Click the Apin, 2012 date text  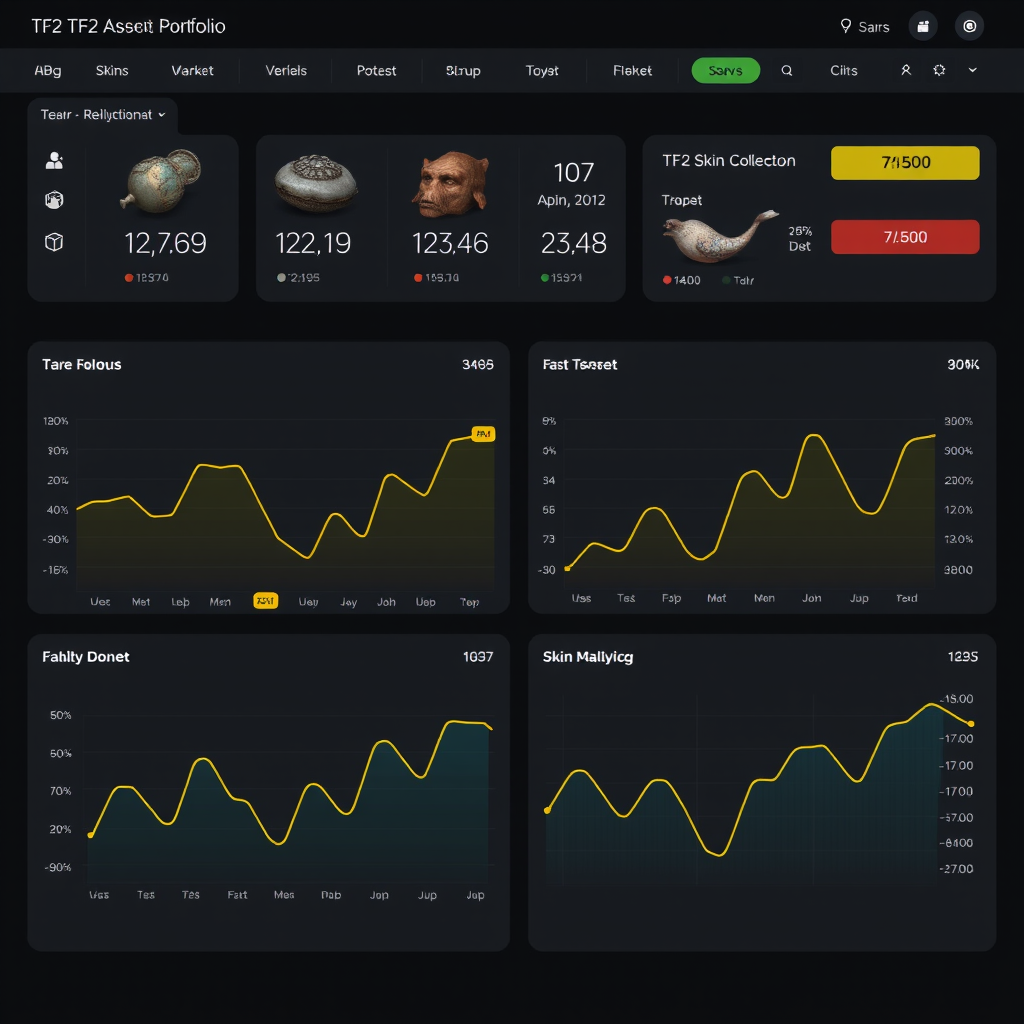[571, 200]
